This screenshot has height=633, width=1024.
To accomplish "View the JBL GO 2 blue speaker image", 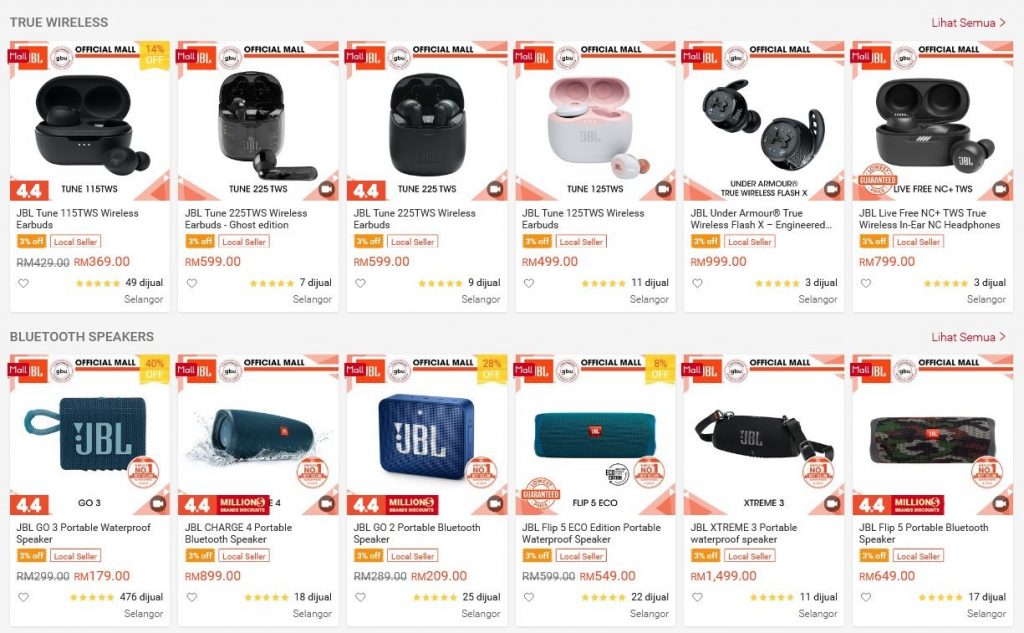I will pyautogui.click(x=426, y=434).
